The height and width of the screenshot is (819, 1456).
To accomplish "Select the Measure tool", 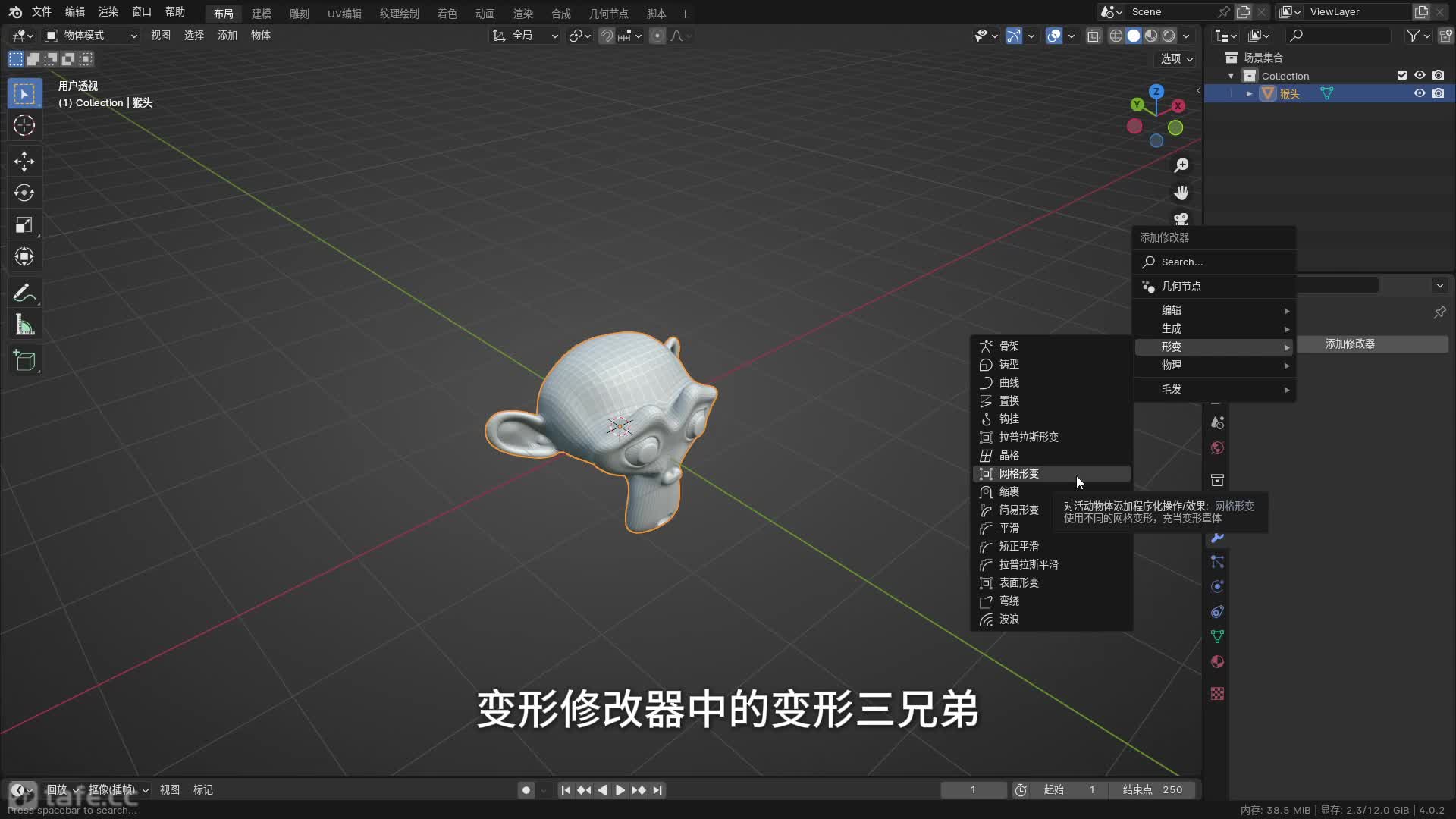I will tap(24, 325).
